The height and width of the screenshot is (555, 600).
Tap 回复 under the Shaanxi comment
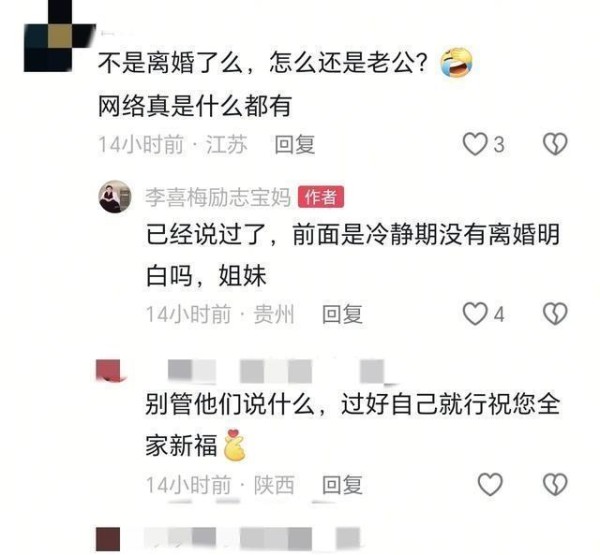click(x=342, y=485)
